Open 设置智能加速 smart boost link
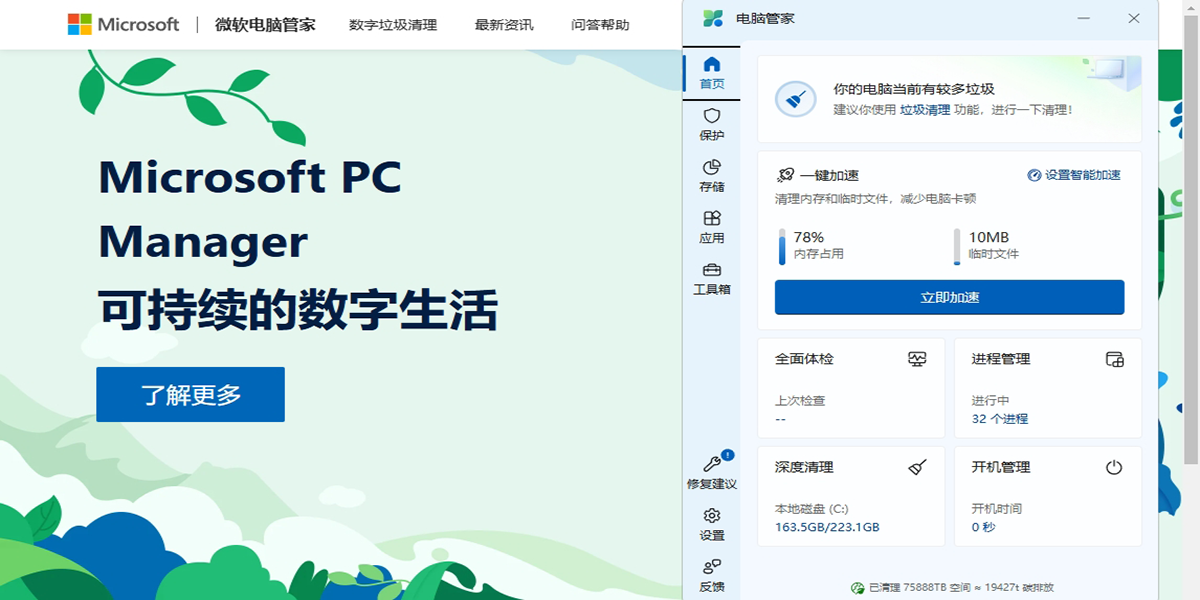Image resolution: width=1200 pixels, height=600 pixels. pos(1074,175)
